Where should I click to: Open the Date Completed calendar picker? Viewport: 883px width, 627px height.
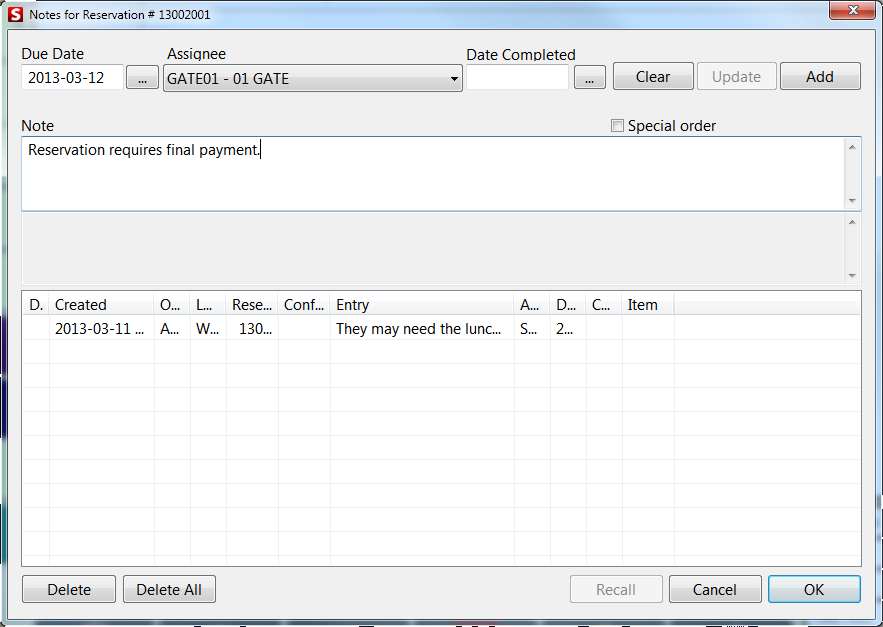click(x=589, y=76)
